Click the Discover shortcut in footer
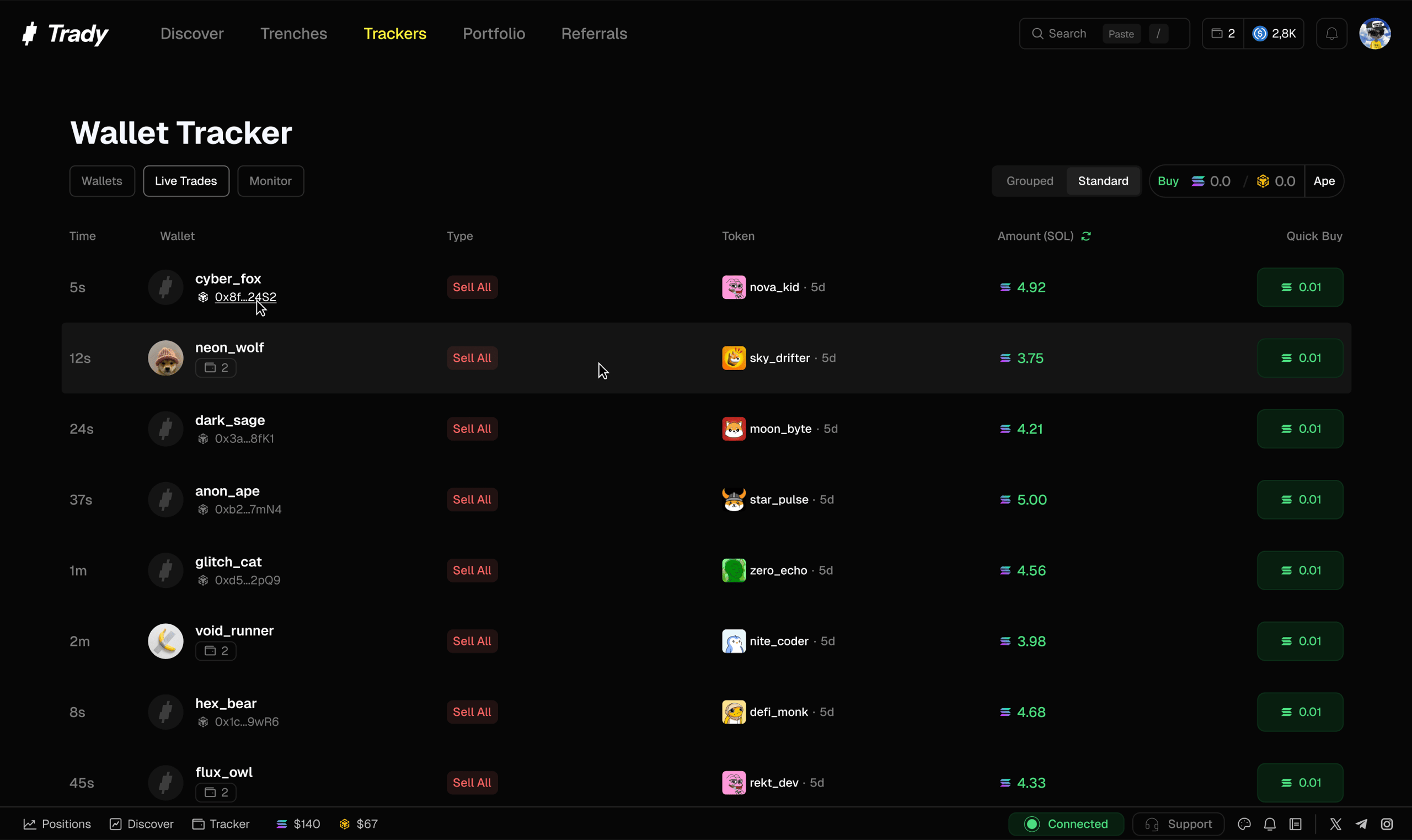Viewport: 1412px width, 840px height. click(142, 823)
